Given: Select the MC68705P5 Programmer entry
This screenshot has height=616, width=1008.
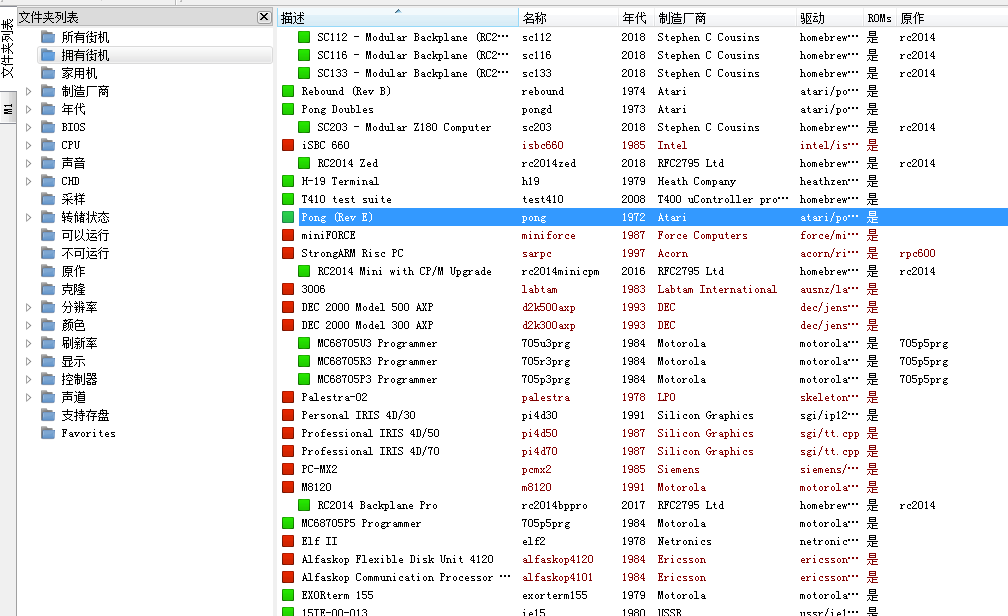Looking at the screenshot, I should (x=361, y=523).
